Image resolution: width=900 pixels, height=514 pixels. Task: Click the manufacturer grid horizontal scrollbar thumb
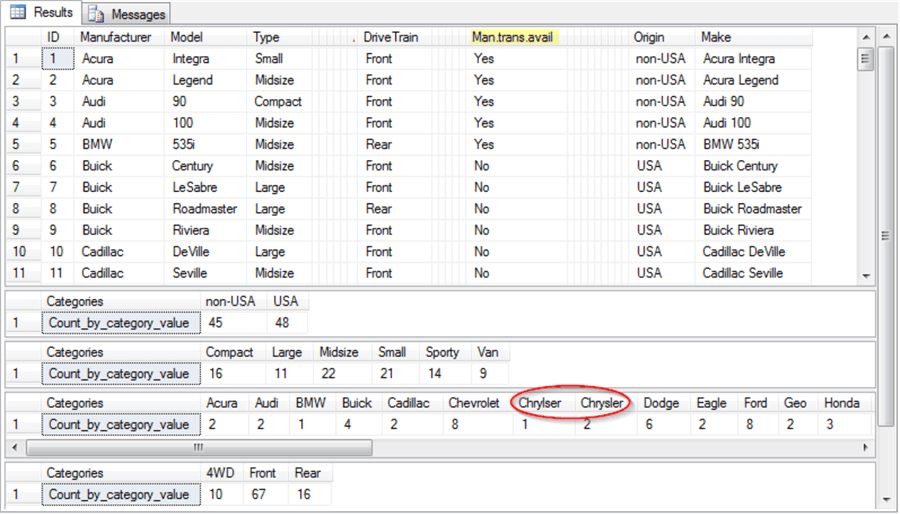tap(199, 447)
